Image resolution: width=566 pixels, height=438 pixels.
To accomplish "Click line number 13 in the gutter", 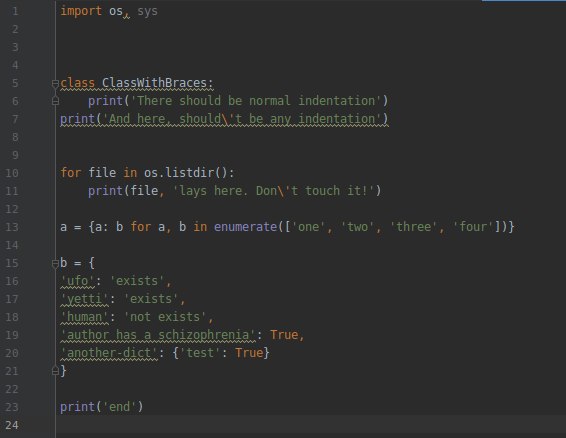I will (x=12, y=227).
